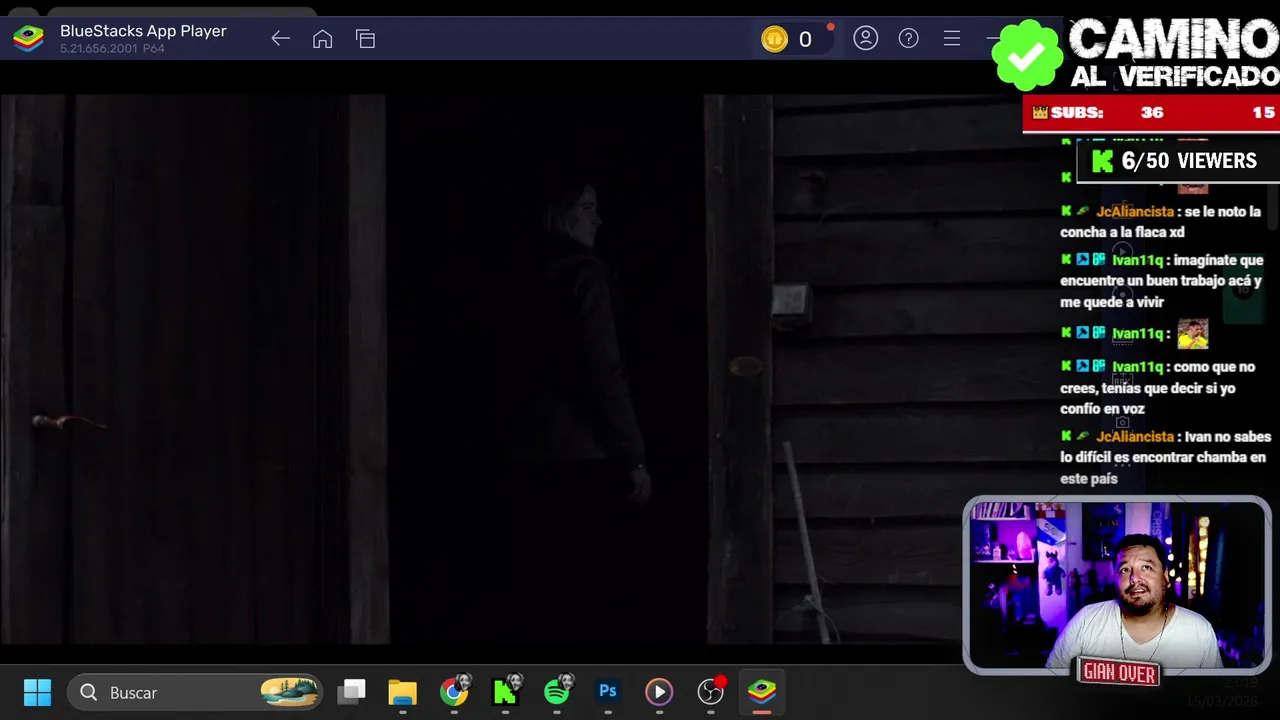Click the webcam overlay of the streamer

pyautogui.click(x=1117, y=585)
